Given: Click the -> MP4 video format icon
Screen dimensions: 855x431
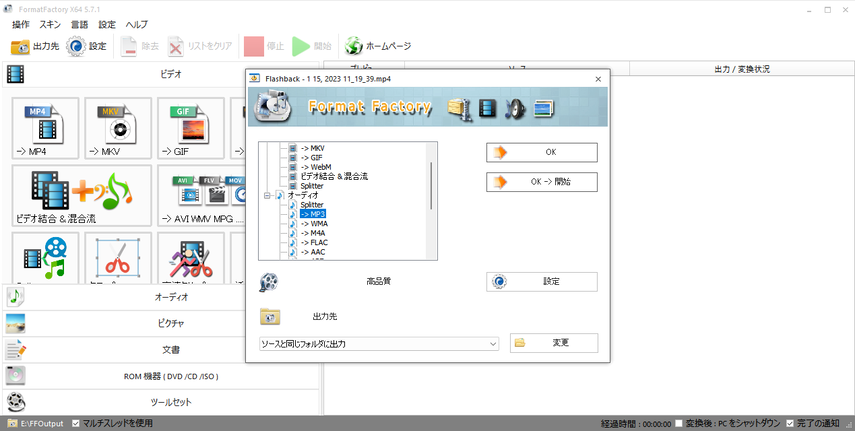Looking at the screenshot, I should click(x=45, y=128).
